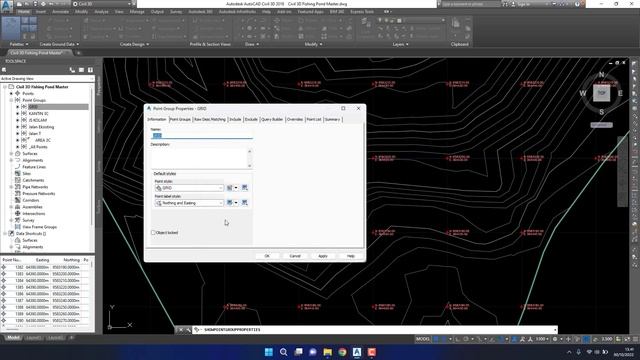Click the Toolspace help icon

click(x=90, y=70)
